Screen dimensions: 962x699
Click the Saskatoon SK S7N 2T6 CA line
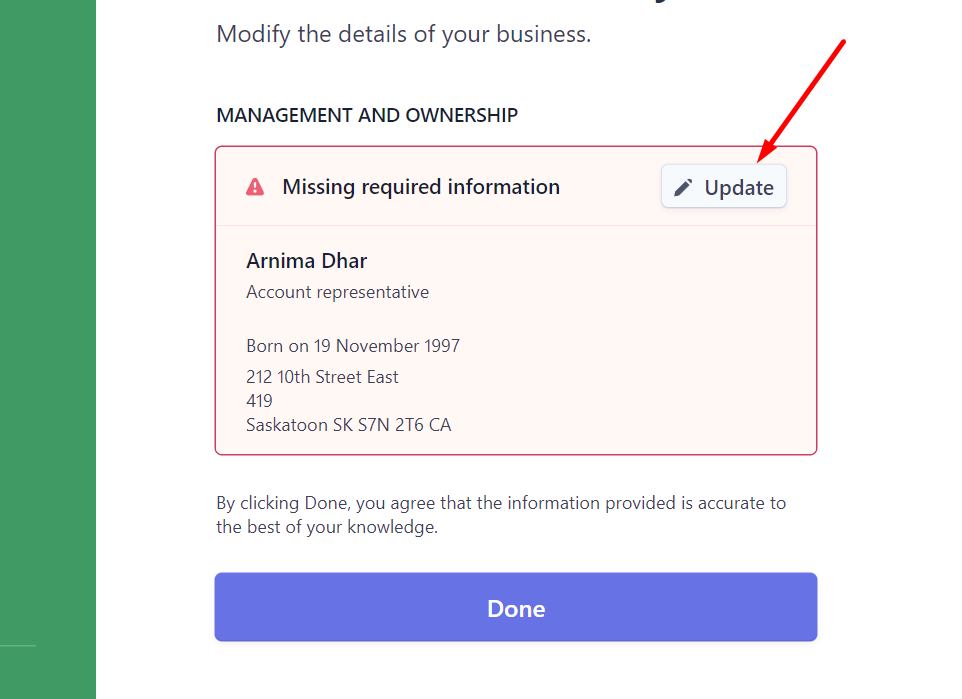coord(348,425)
